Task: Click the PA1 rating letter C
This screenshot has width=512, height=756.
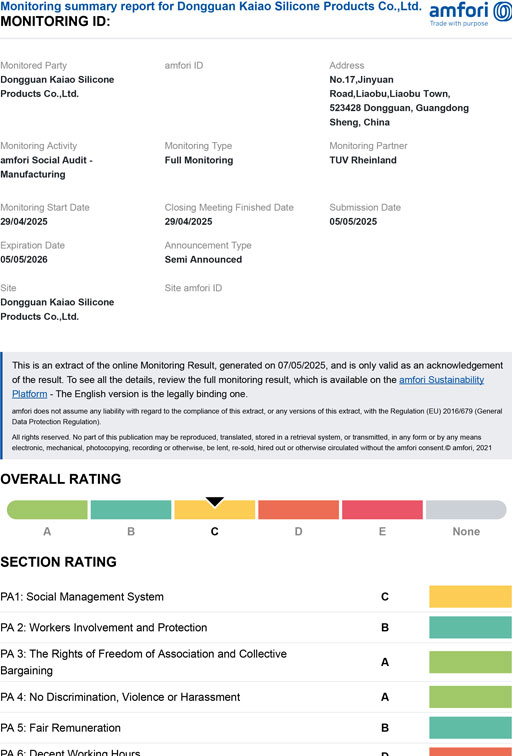Action: pyautogui.click(x=385, y=597)
